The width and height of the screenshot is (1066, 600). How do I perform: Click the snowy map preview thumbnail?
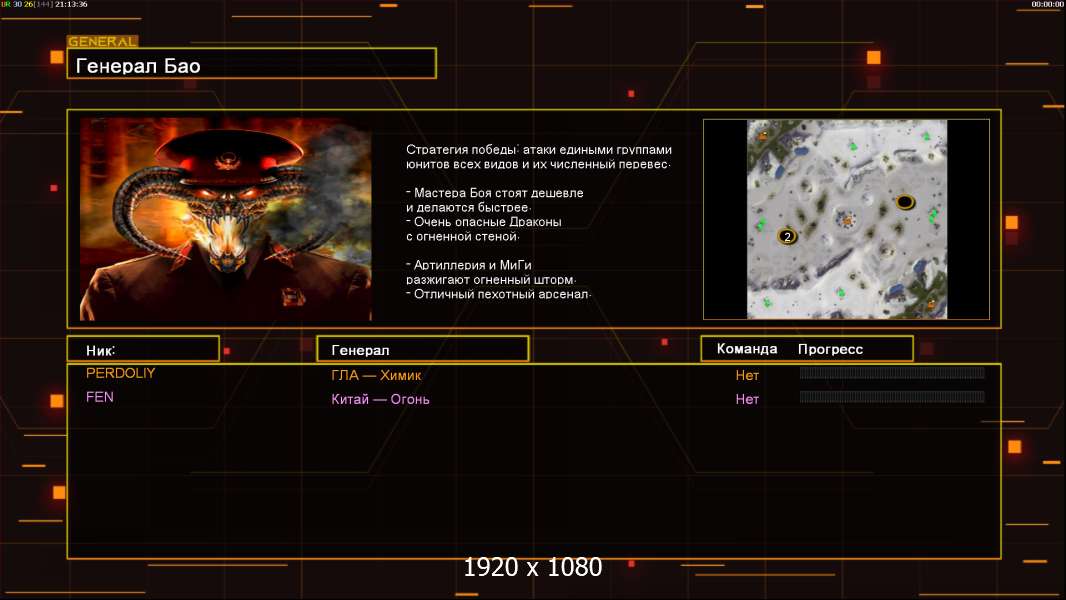click(847, 219)
